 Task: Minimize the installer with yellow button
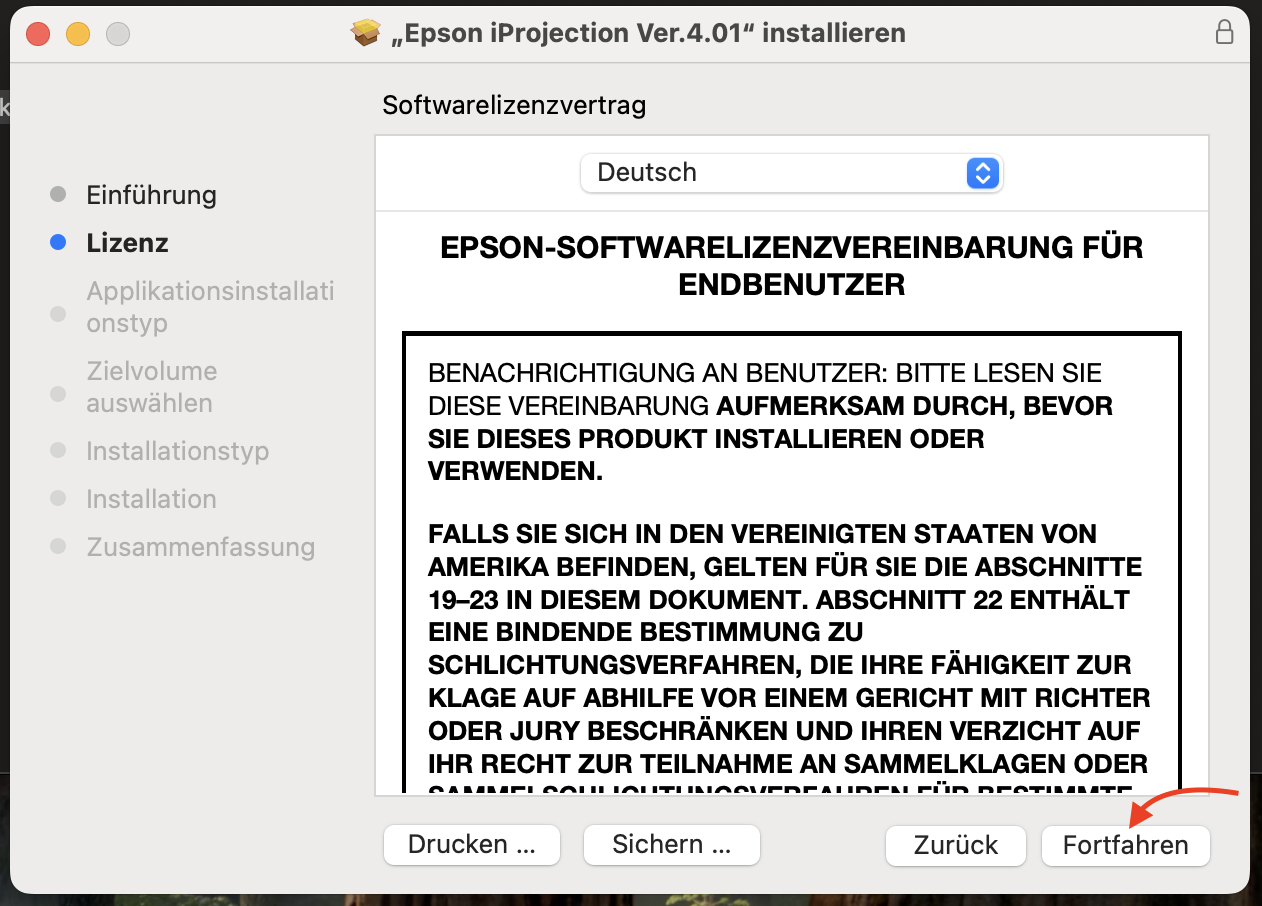coord(78,34)
